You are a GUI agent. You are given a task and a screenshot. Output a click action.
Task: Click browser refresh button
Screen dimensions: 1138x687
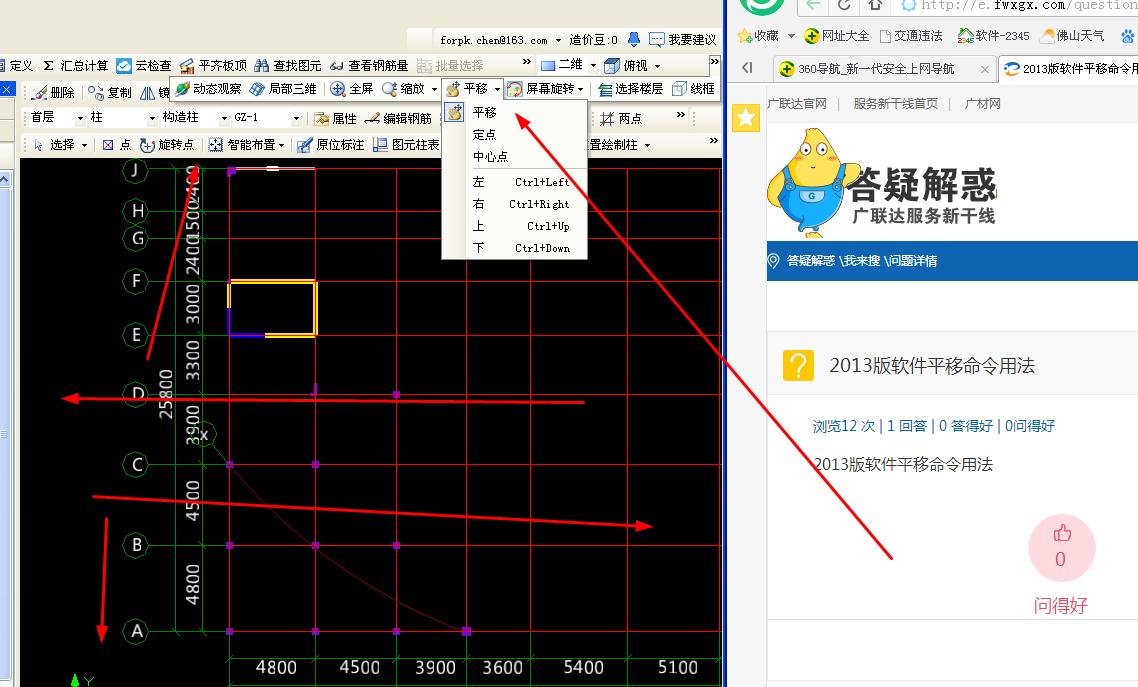pos(844,5)
